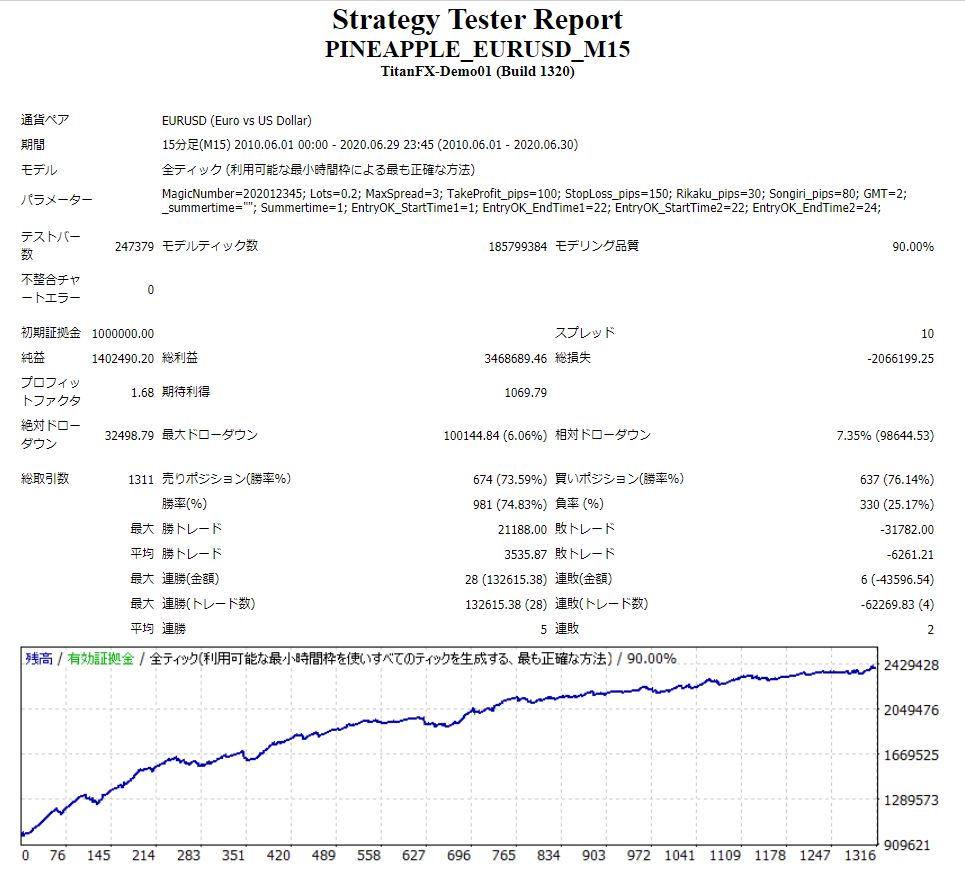Click the largest profit trade 21188.00
Viewport: 965px width, 871px height.
[x=523, y=529]
